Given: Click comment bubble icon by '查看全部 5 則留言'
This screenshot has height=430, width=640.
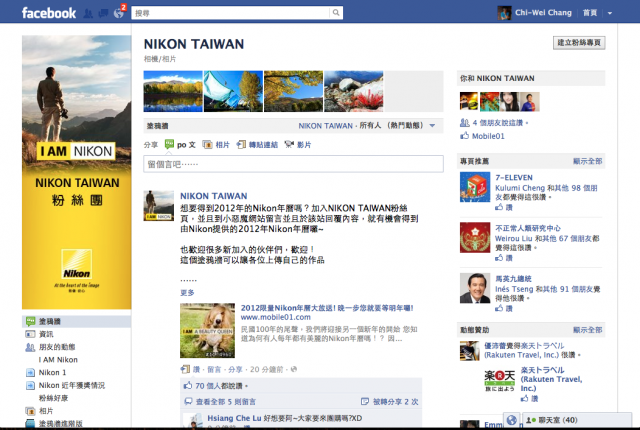Looking at the screenshot, I should click(188, 401).
